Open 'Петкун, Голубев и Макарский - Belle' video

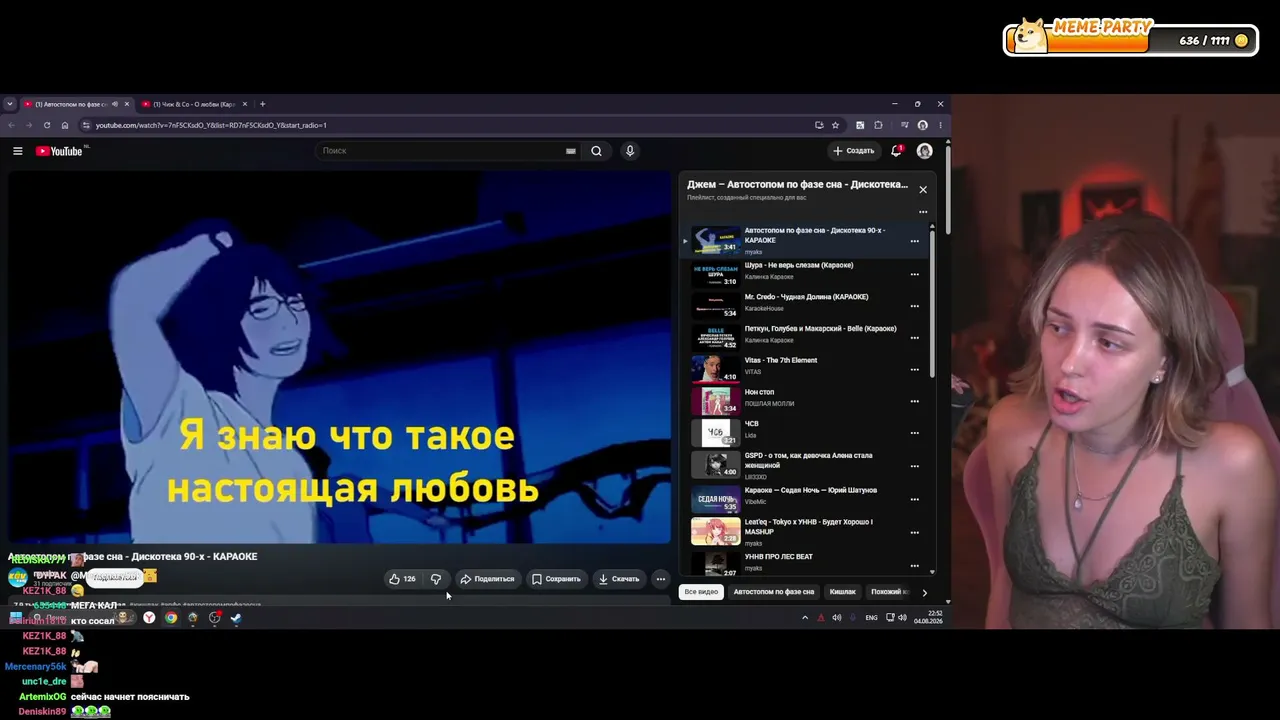coord(820,329)
